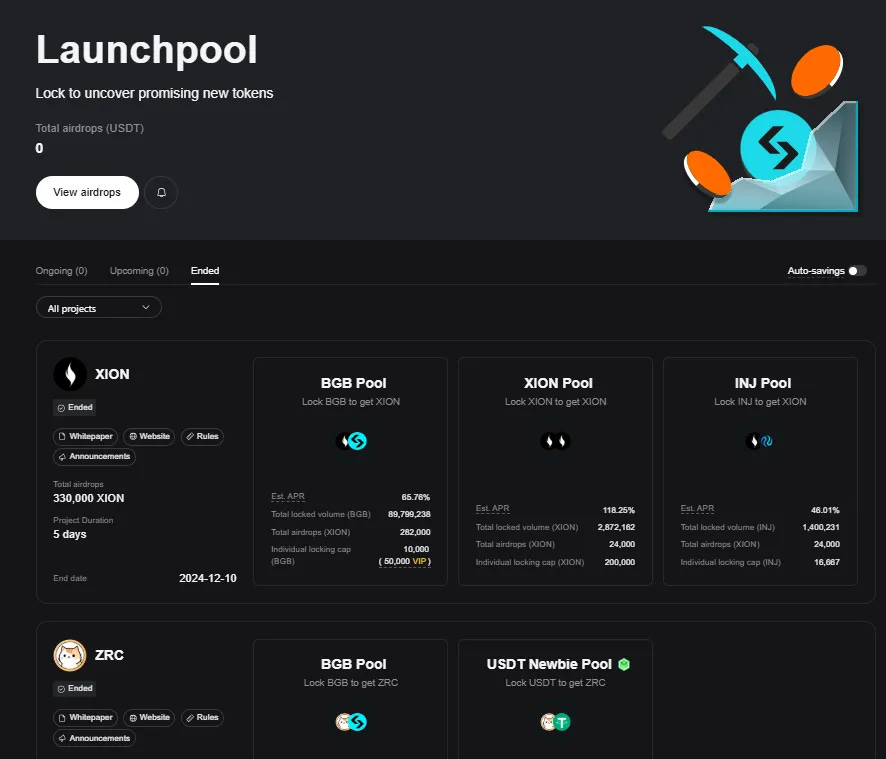This screenshot has height=759, width=886.
Task: Switch to the Ongoing tab
Action: point(62,270)
